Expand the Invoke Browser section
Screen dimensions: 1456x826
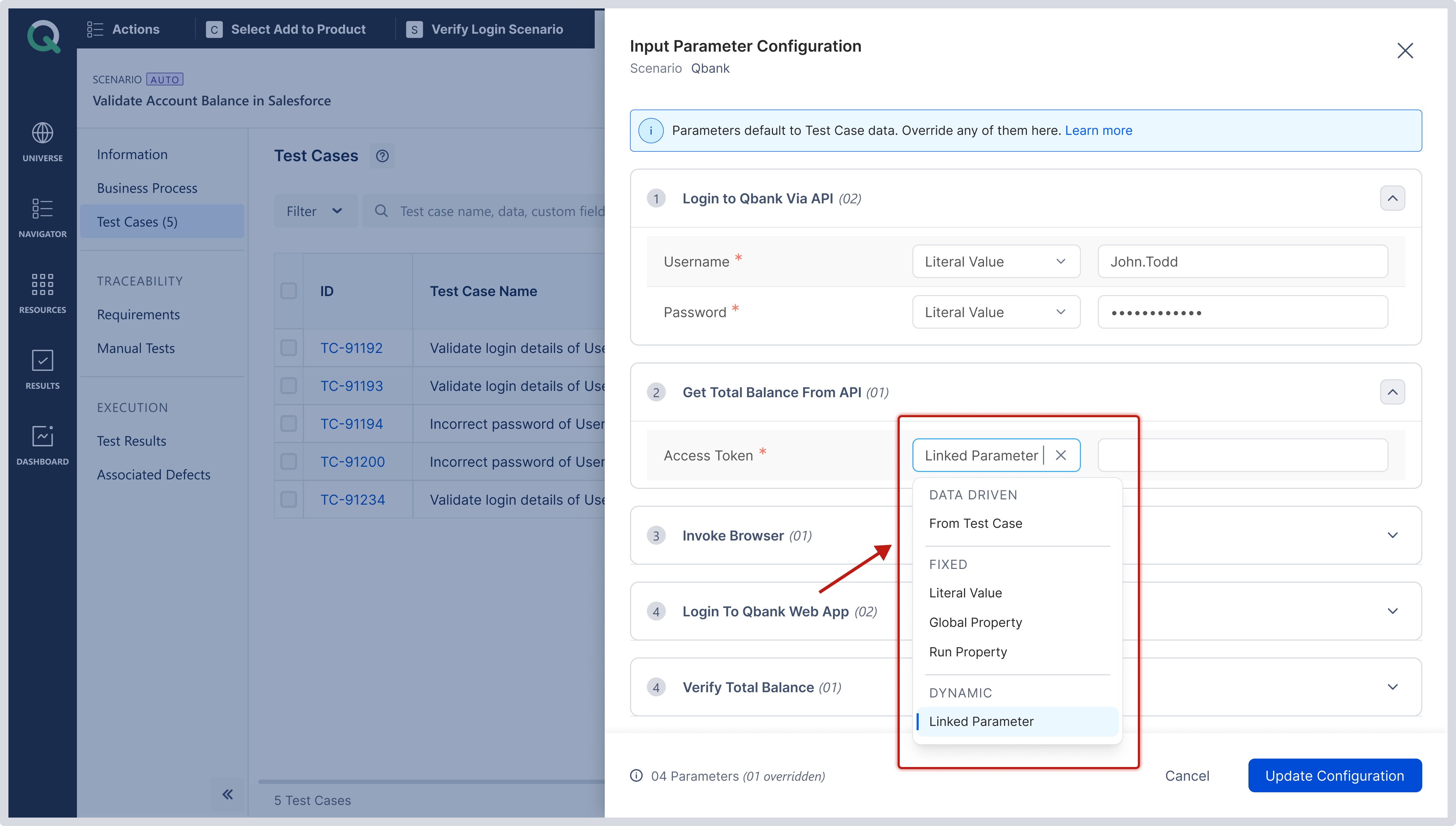[x=1392, y=535]
